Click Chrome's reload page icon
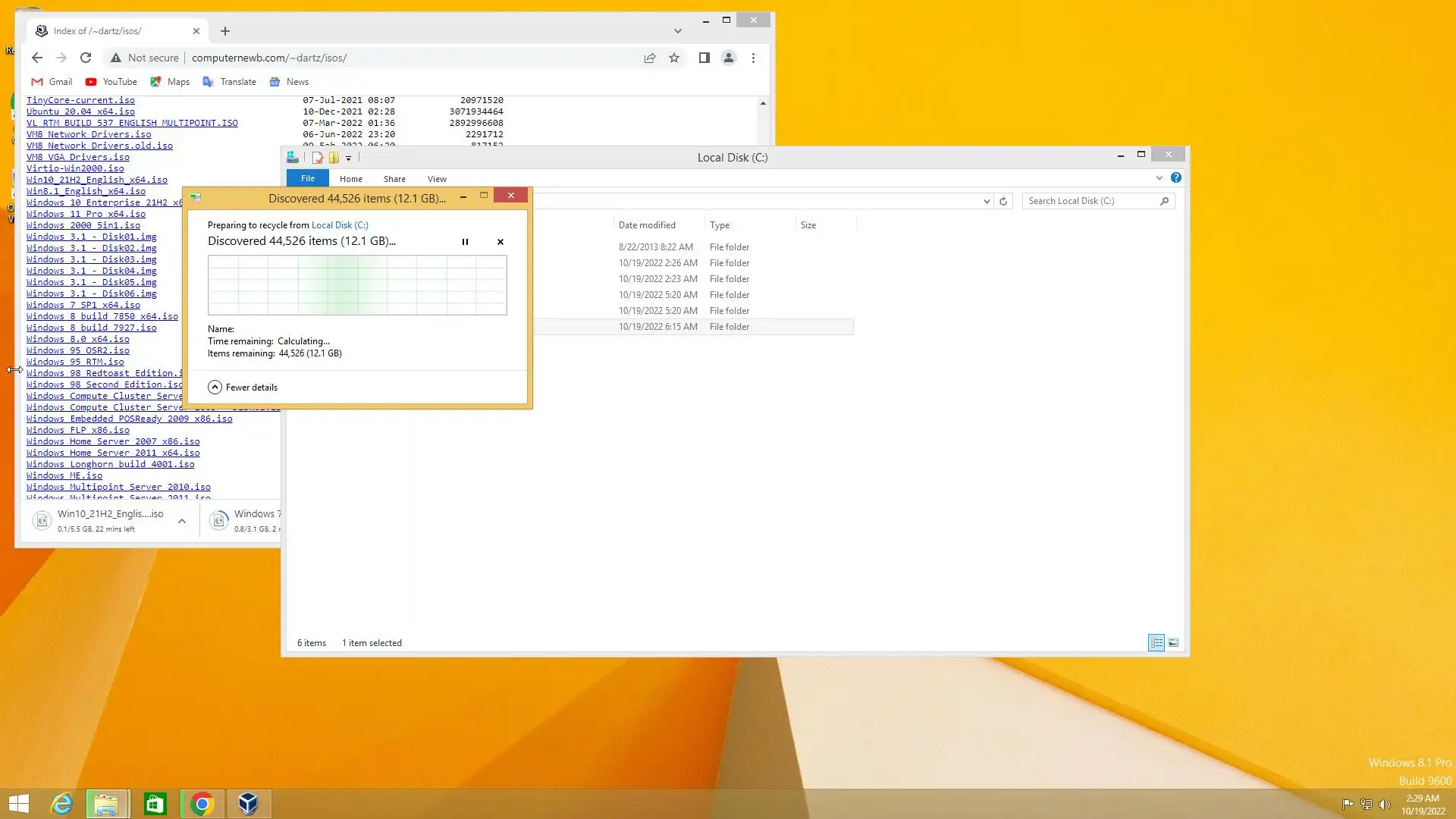 (x=86, y=58)
